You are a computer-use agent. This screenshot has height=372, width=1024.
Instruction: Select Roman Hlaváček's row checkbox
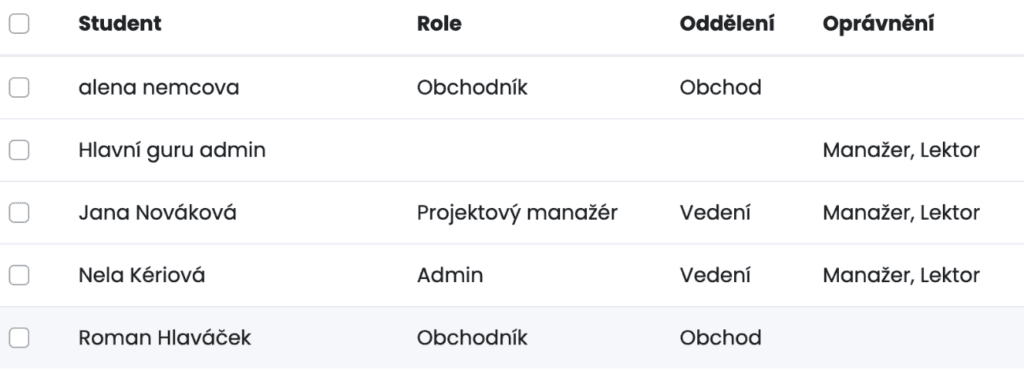pos(19,338)
